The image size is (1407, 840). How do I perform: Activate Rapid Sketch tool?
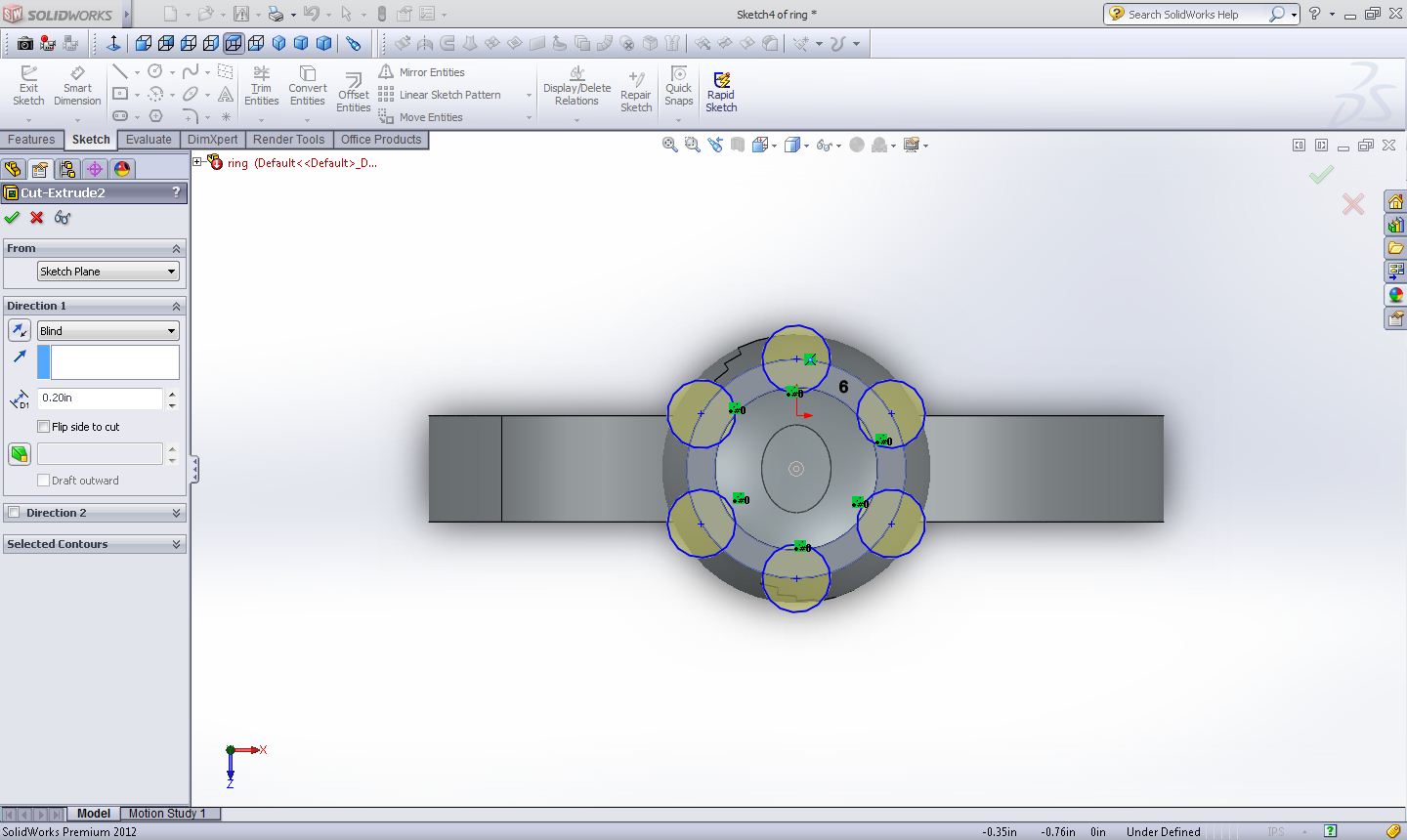click(x=721, y=93)
